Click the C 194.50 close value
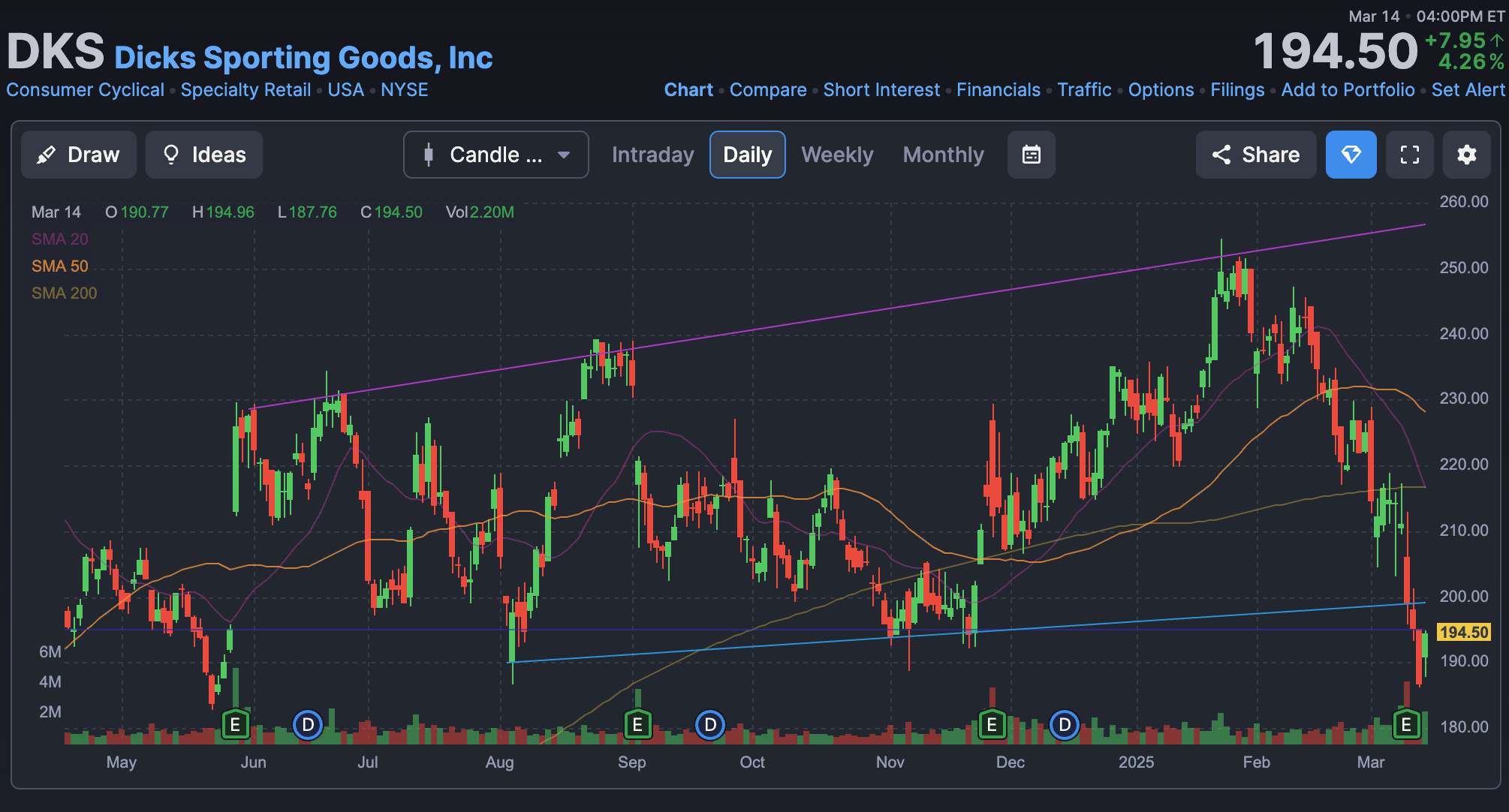1509x812 pixels. 391,212
